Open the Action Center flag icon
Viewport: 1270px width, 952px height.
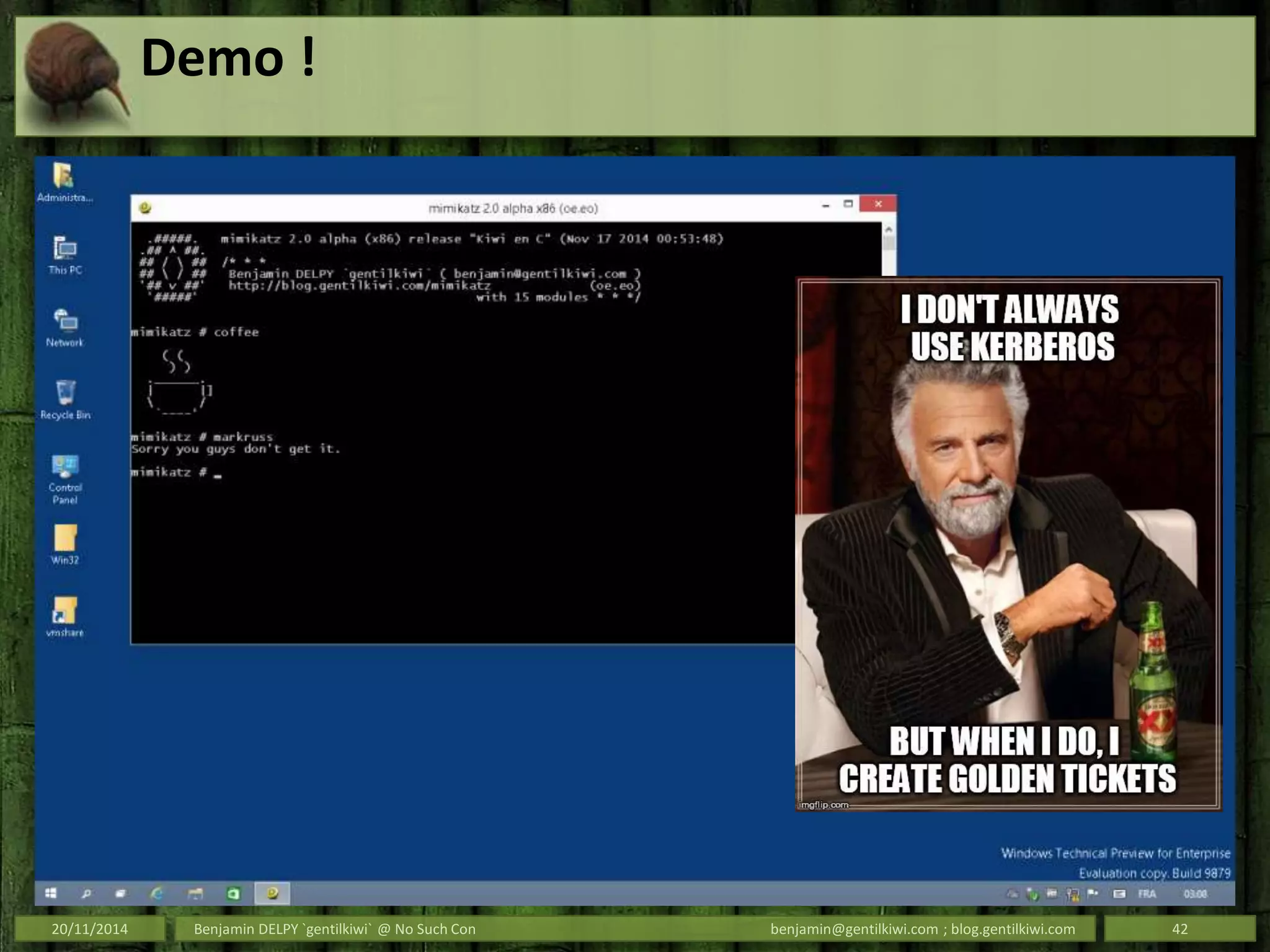(x=1093, y=894)
